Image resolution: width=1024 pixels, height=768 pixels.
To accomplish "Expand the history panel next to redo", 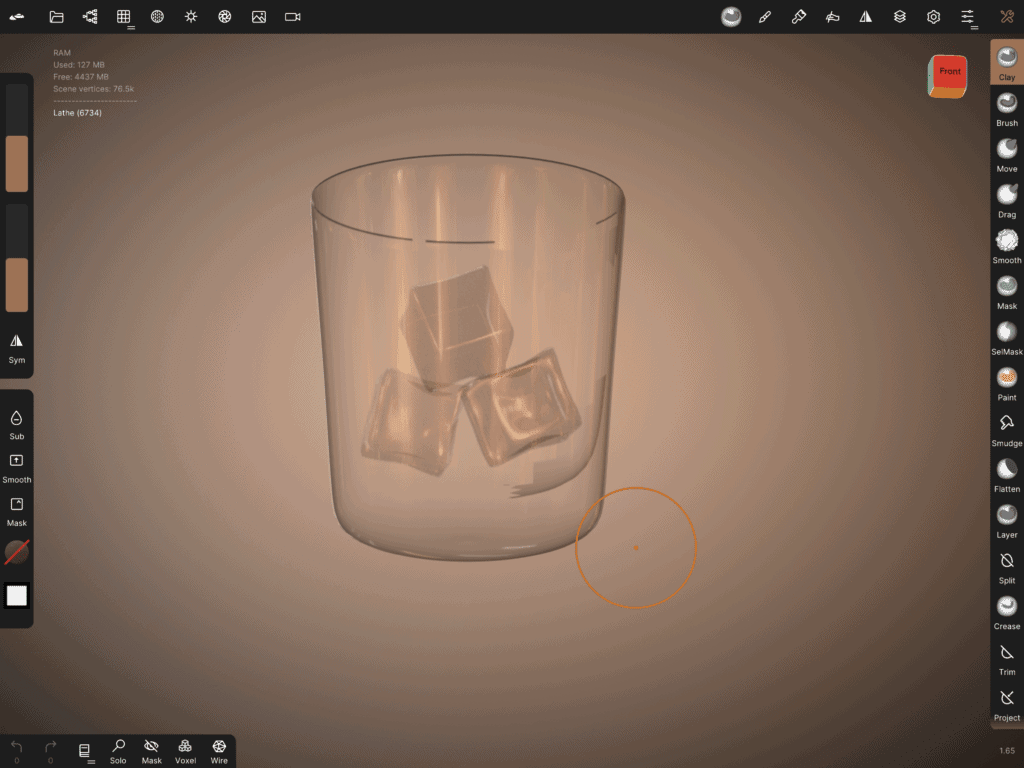I will coord(85,751).
